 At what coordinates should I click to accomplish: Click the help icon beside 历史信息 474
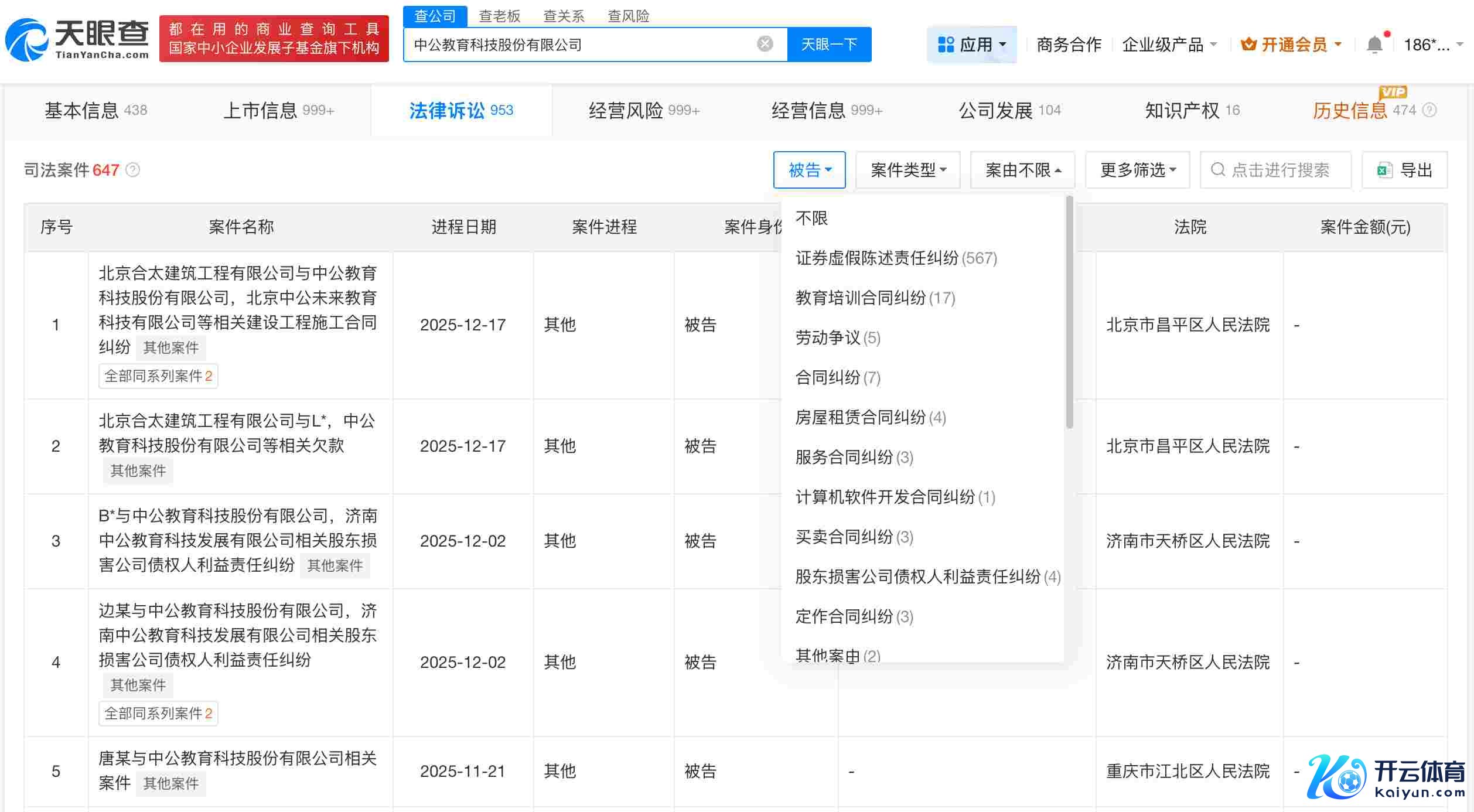tap(1429, 110)
